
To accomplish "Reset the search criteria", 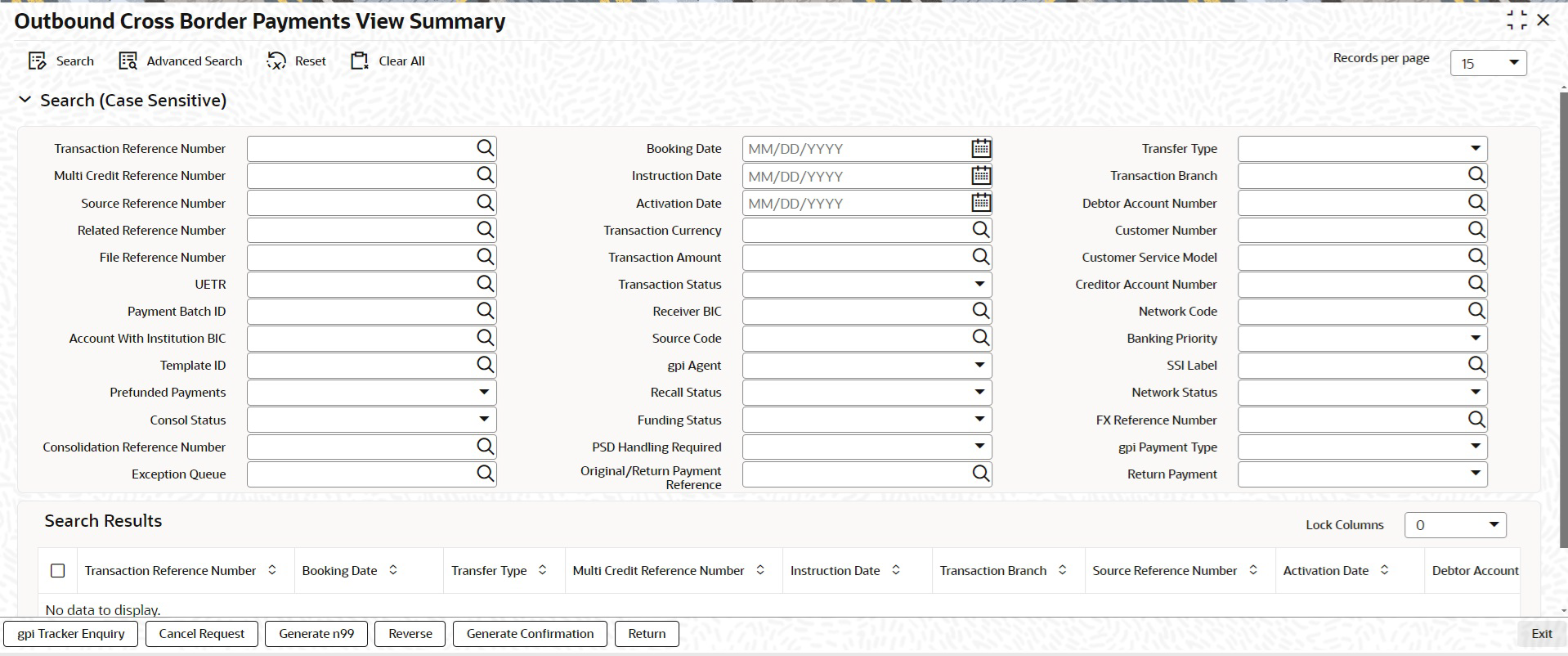I will [x=297, y=61].
